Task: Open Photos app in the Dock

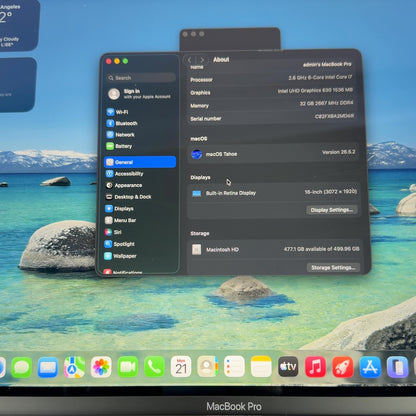Action: click(x=101, y=367)
